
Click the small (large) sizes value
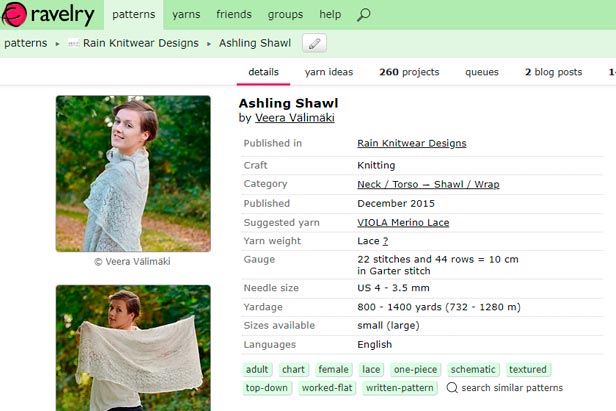(388, 326)
